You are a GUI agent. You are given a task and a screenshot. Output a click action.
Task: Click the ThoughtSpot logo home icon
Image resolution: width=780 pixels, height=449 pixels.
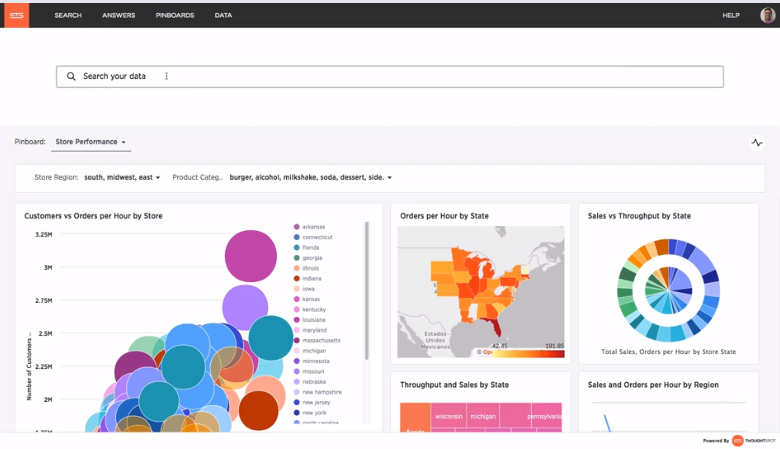tap(16, 15)
